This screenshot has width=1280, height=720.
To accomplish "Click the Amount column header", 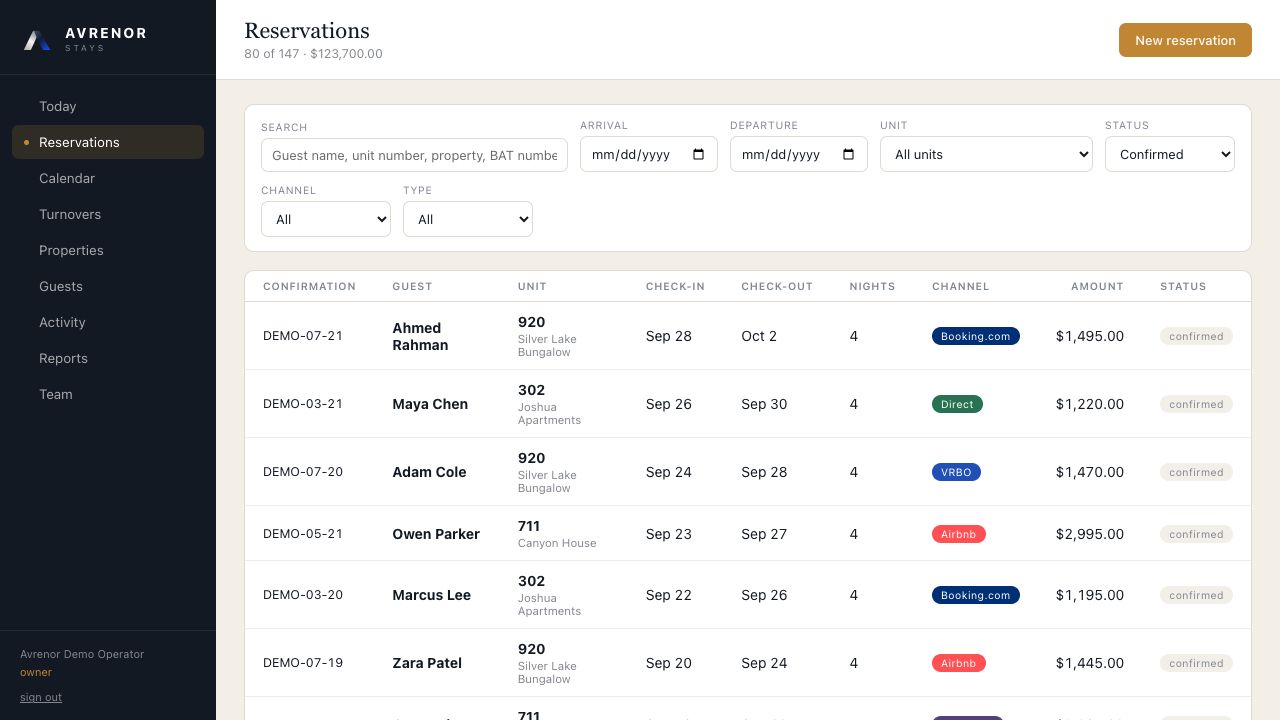I will click(1097, 286).
